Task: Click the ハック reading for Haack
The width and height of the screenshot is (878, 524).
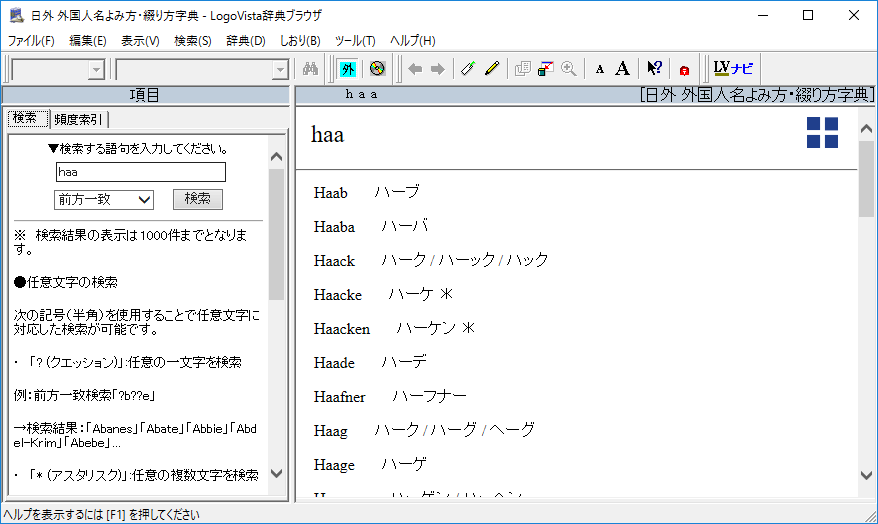Action: click(527, 260)
